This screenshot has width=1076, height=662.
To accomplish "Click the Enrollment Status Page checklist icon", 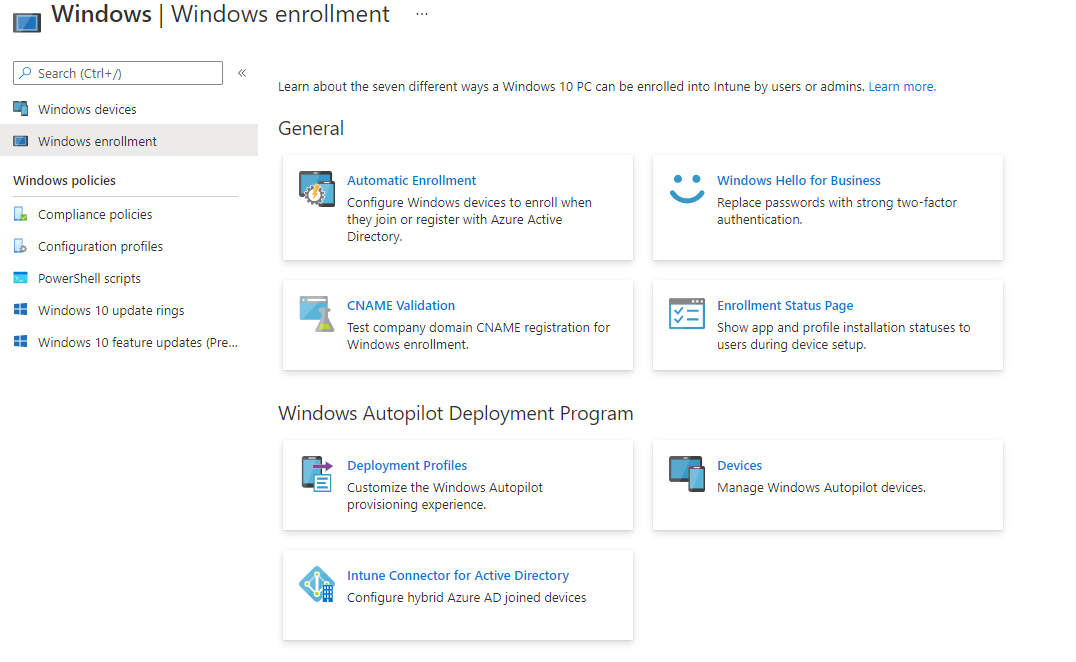I will [x=687, y=314].
